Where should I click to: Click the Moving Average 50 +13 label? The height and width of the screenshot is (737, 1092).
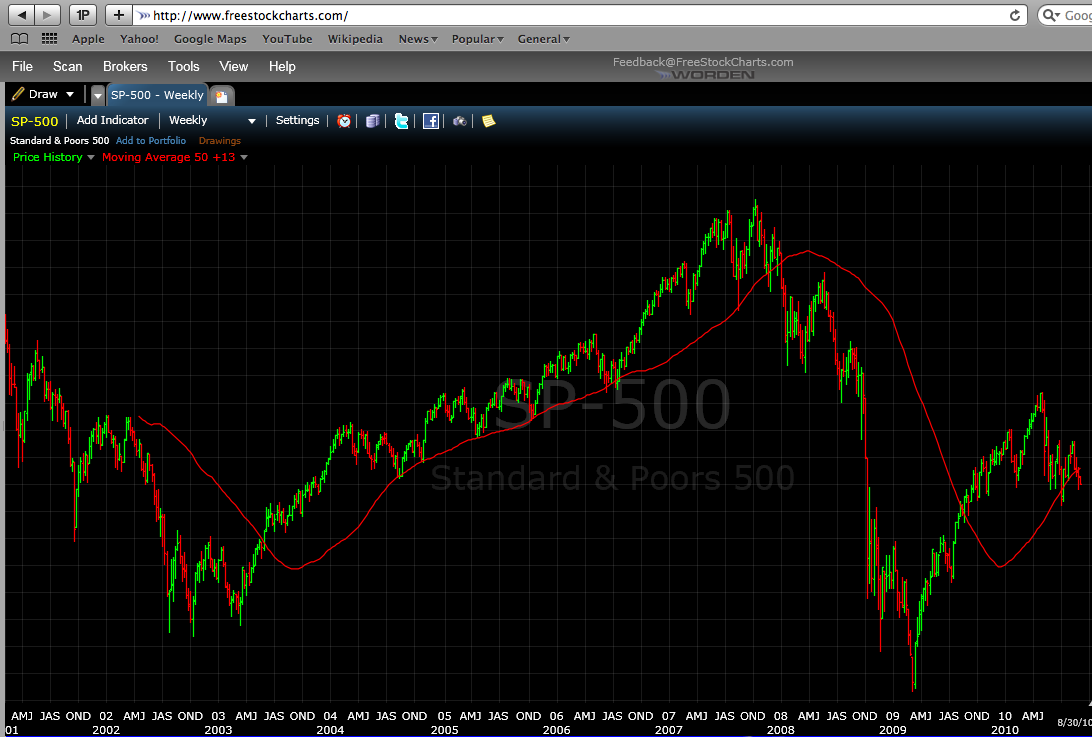(169, 157)
